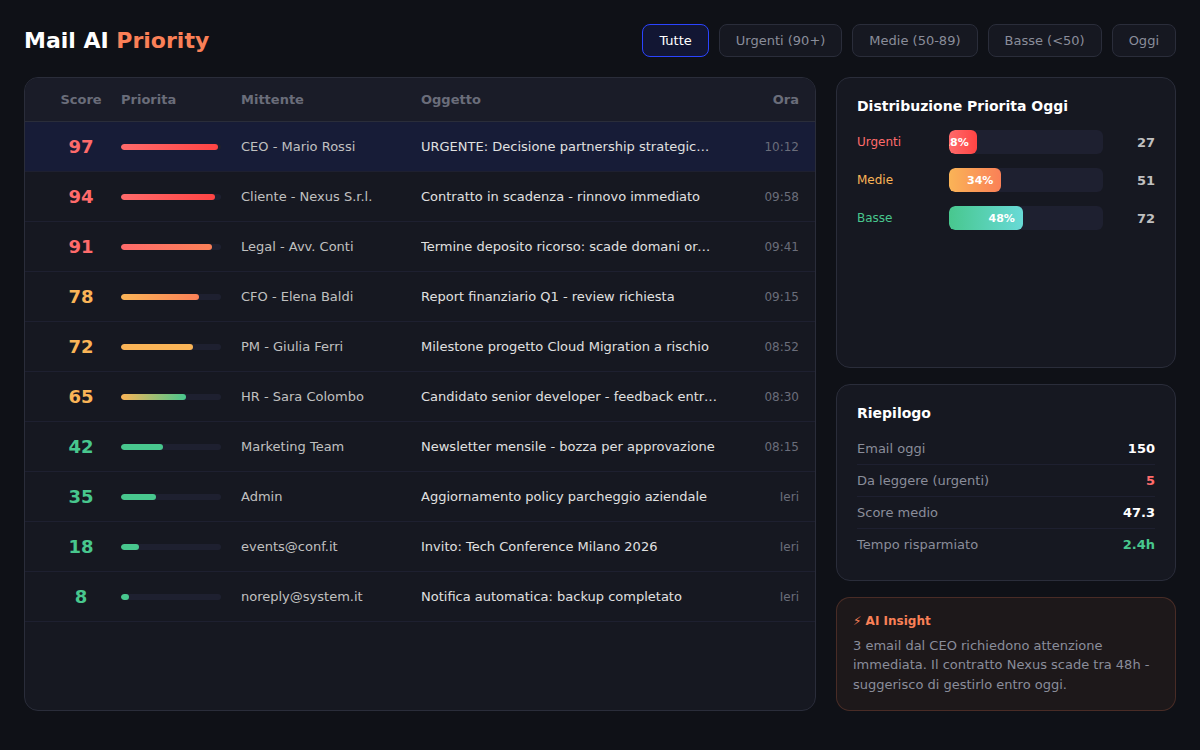Click the Priorita column header
The height and width of the screenshot is (750, 1200).
click(x=148, y=99)
